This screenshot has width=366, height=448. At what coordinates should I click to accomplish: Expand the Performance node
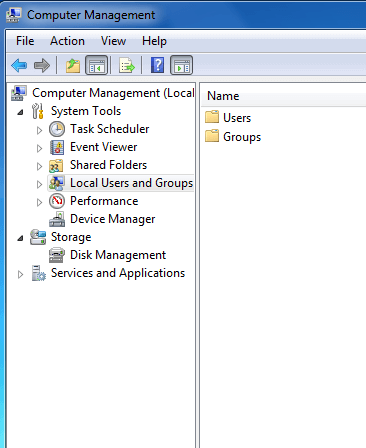click(x=39, y=202)
